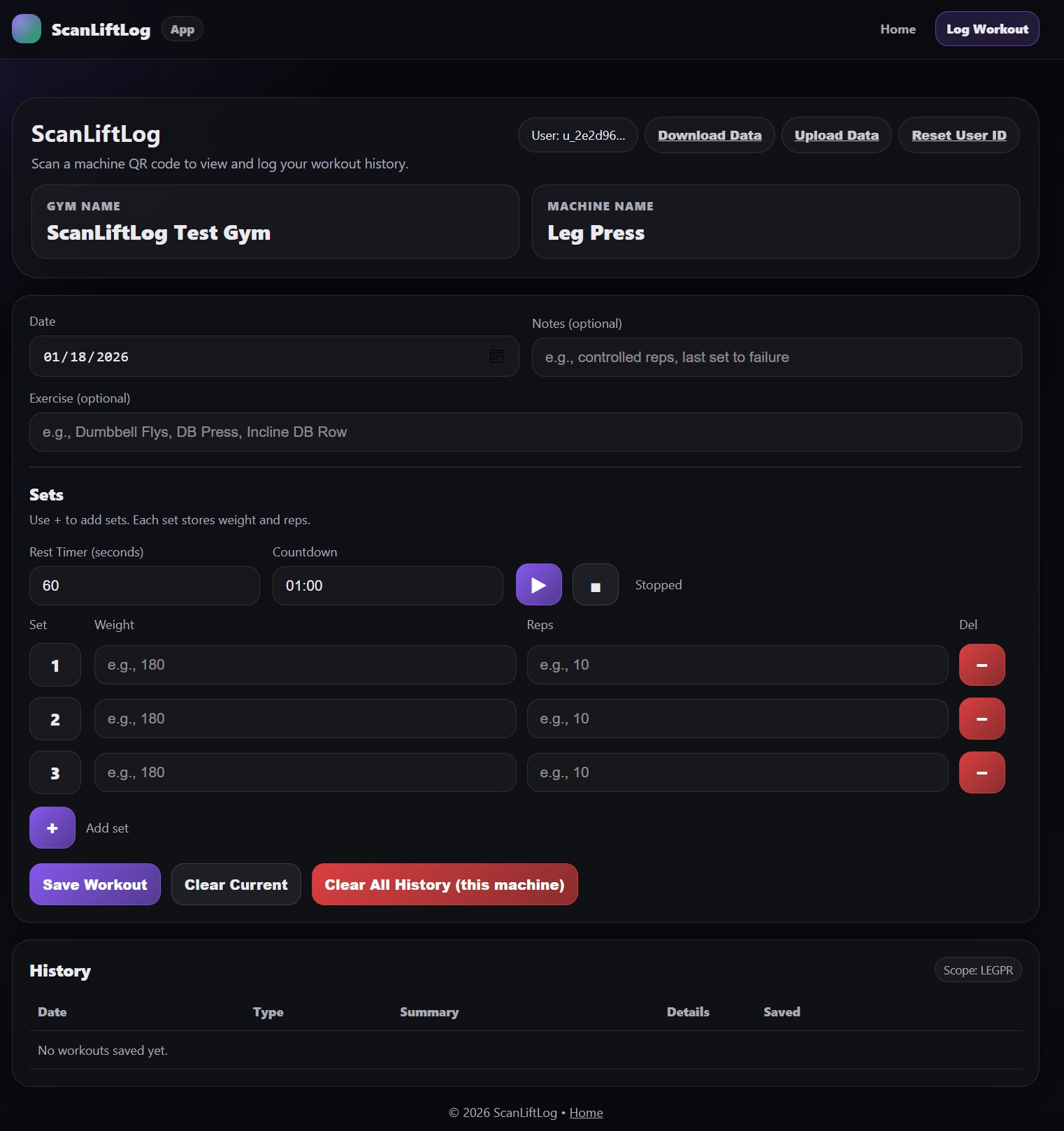This screenshot has height=1131, width=1064.
Task: Click the Summary column header in History
Action: point(429,1011)
